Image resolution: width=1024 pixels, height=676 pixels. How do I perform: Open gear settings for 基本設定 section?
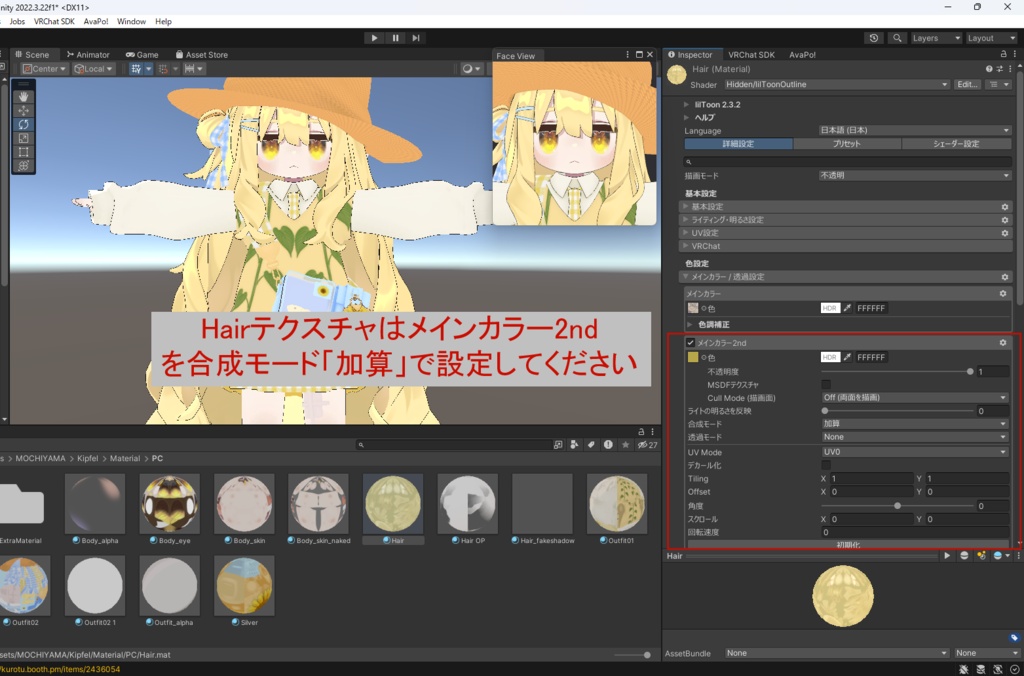pyautogui.click(x=1005, y=206)
